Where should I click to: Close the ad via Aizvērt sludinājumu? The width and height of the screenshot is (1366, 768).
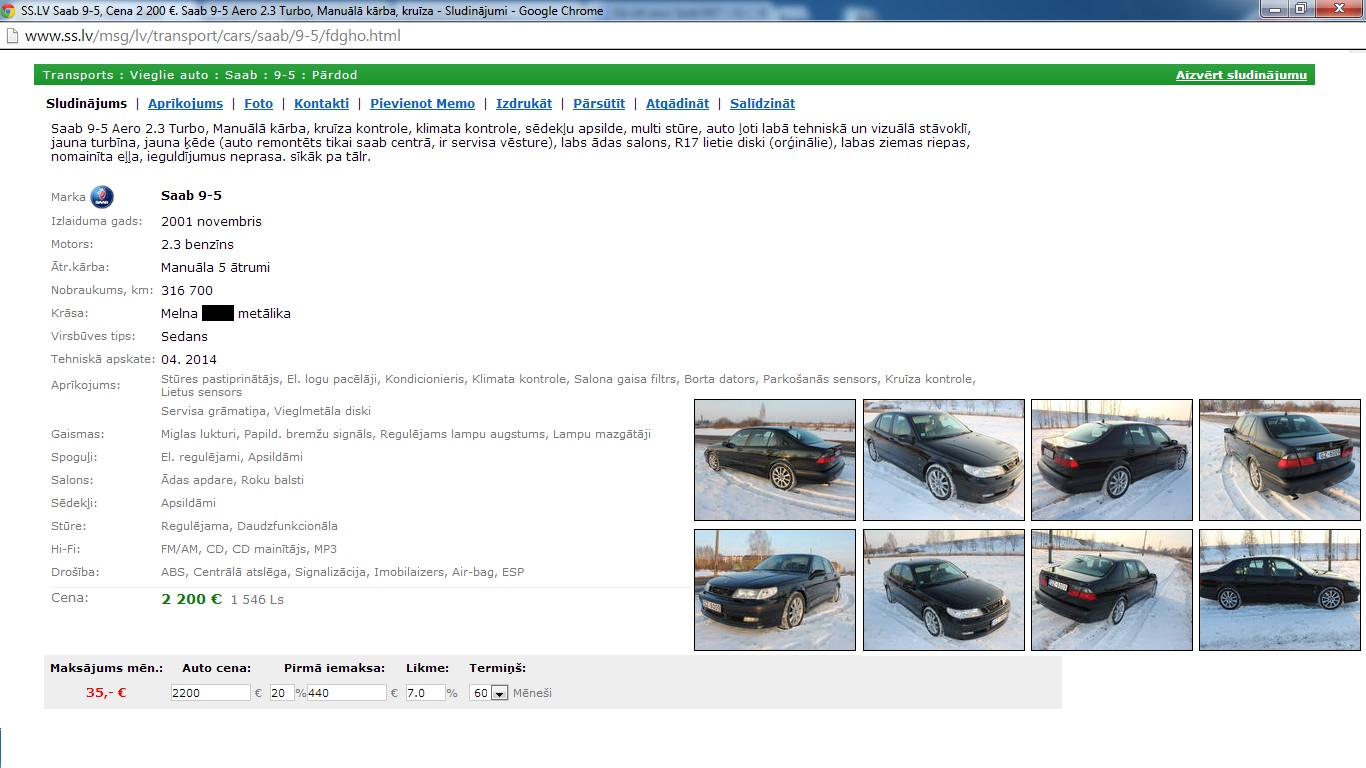point(1241,75)
